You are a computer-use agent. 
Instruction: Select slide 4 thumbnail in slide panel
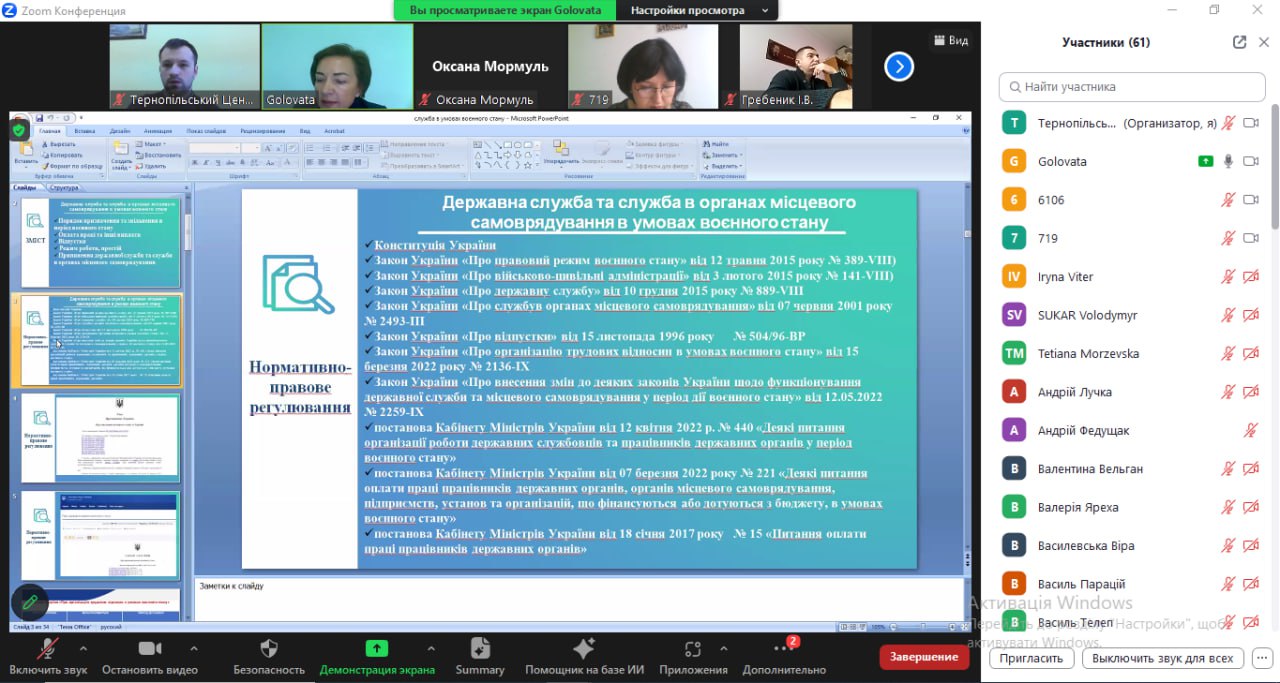101,436
